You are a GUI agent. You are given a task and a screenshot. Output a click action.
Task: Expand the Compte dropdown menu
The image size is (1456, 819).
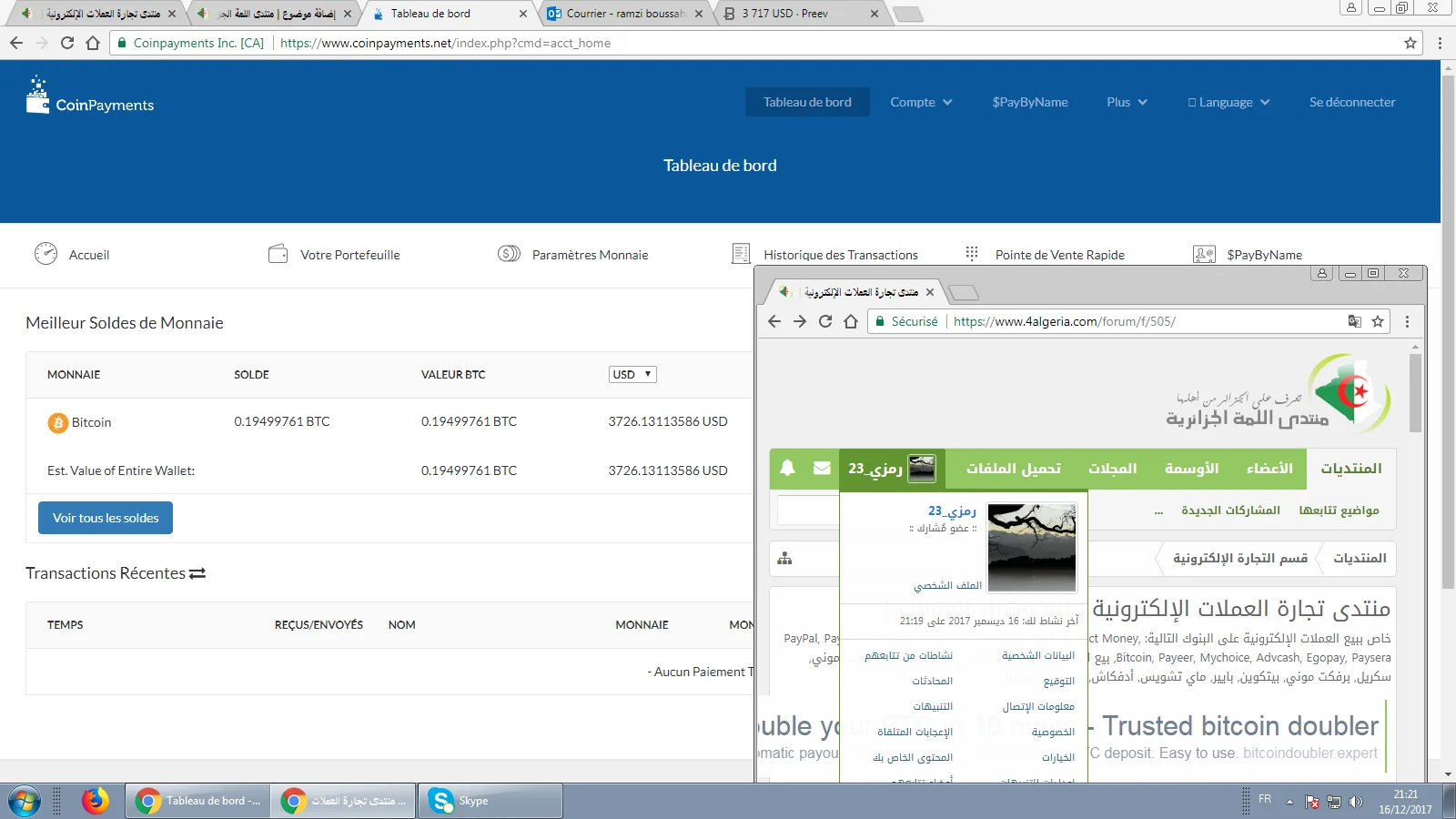(x=921, y=102)
